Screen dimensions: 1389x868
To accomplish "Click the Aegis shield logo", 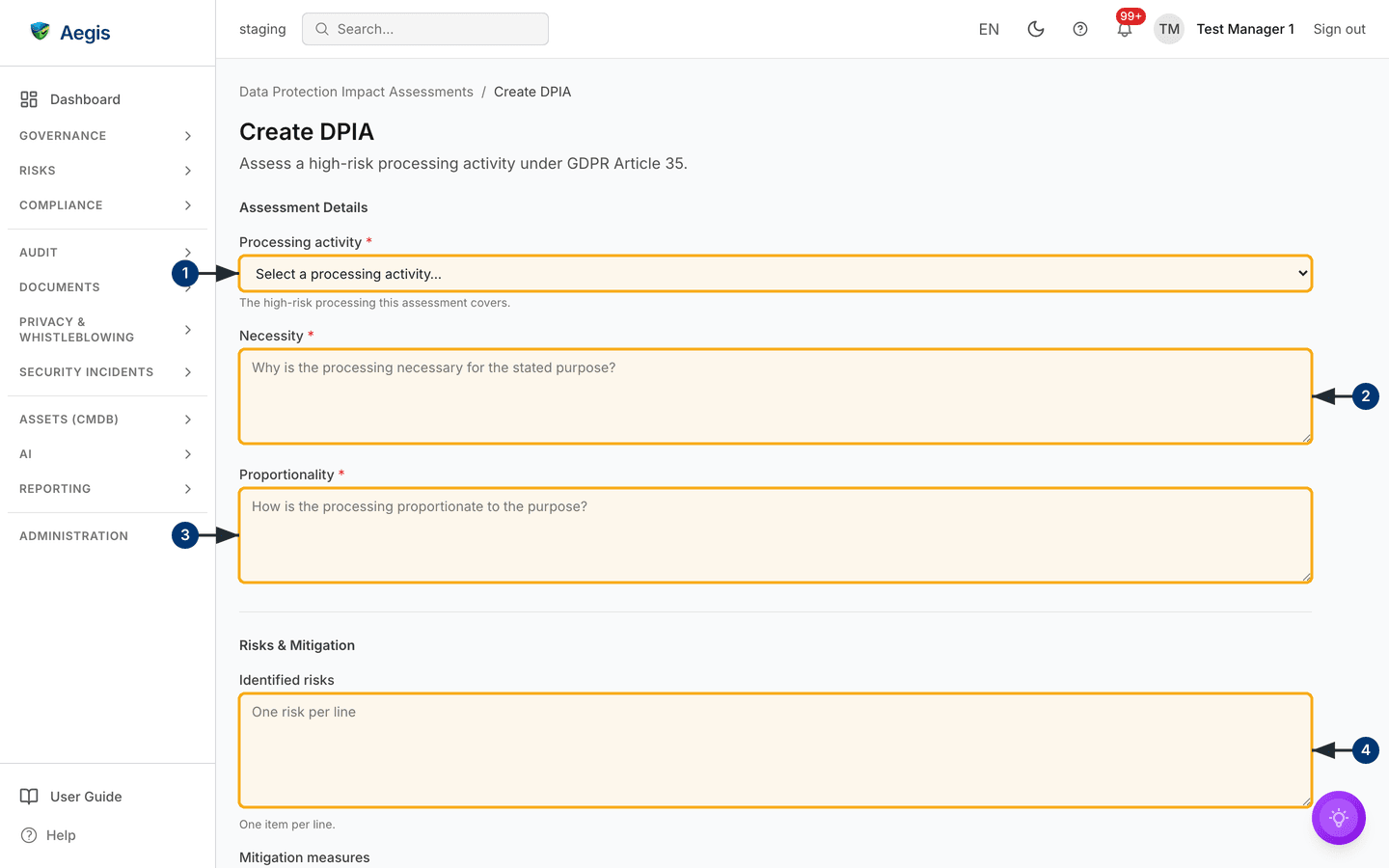I will [x=40, y=32].
